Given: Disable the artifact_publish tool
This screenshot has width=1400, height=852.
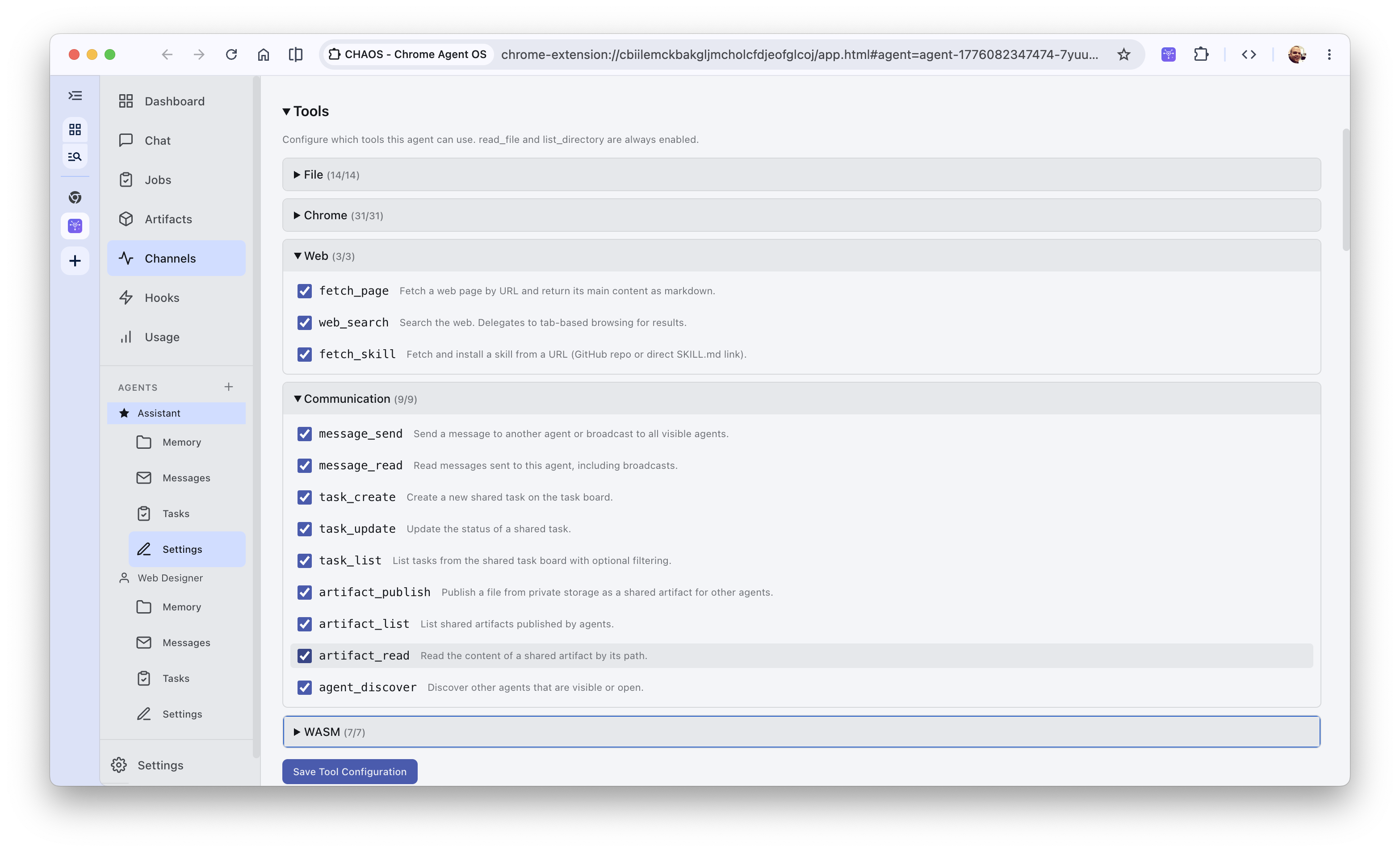Looking at the screenshot, I should point(305,593).
